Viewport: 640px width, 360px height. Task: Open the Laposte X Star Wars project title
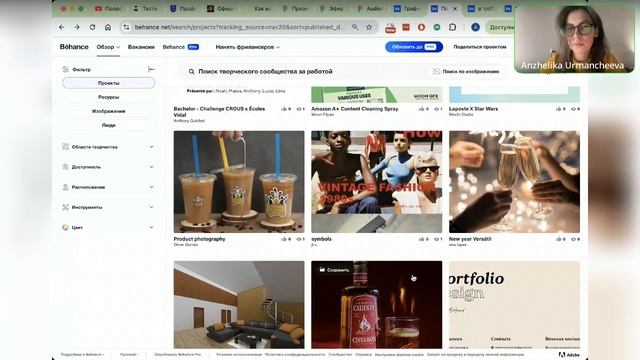[x=473, y=109]
